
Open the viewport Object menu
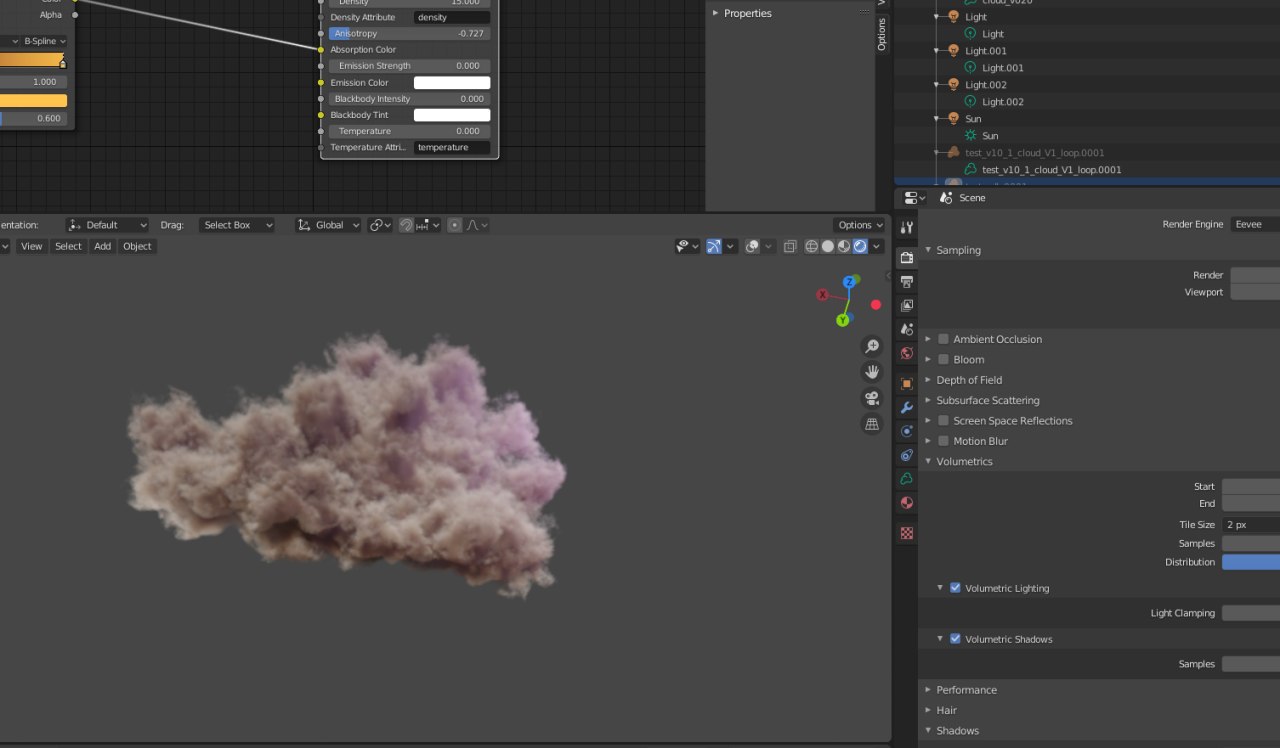click(x=137, y=246)
